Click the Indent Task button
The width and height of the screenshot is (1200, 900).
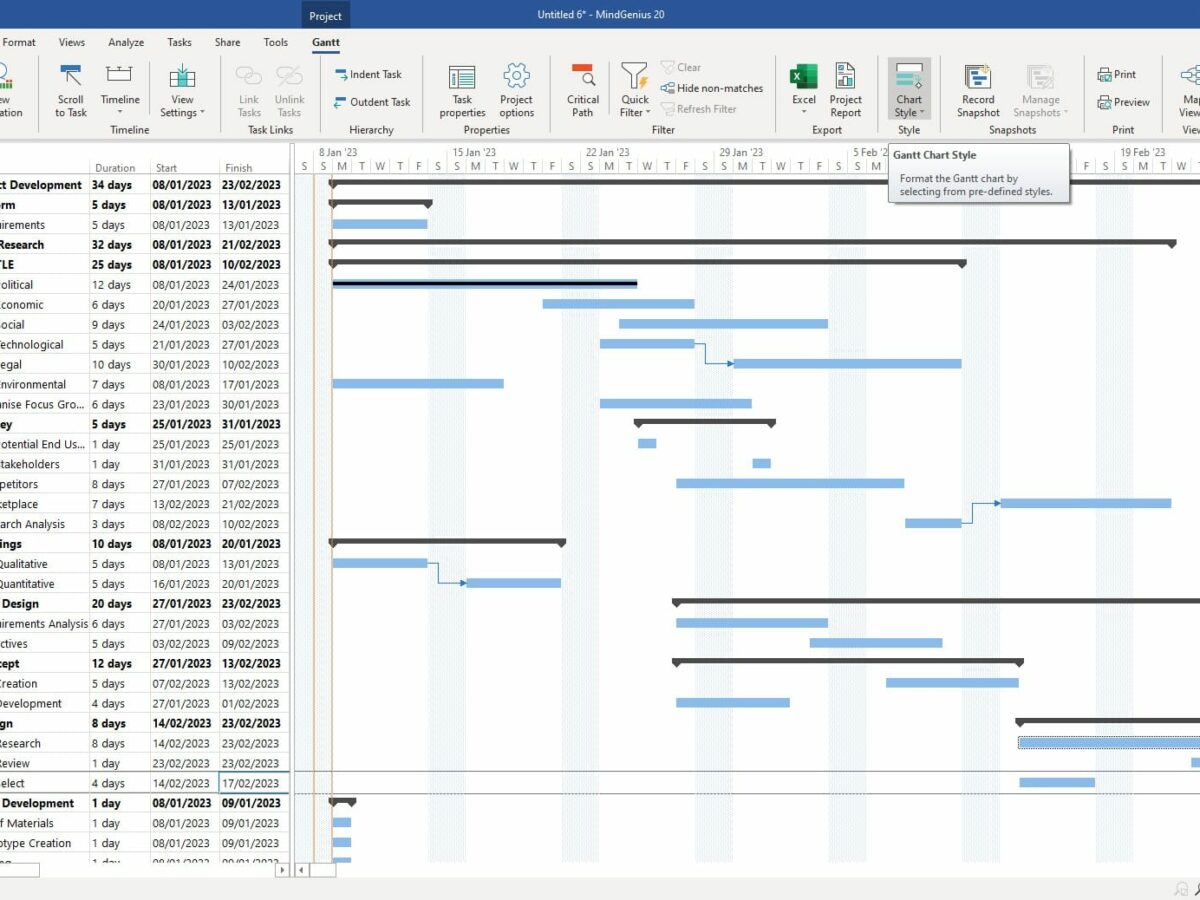coord(367,75)
